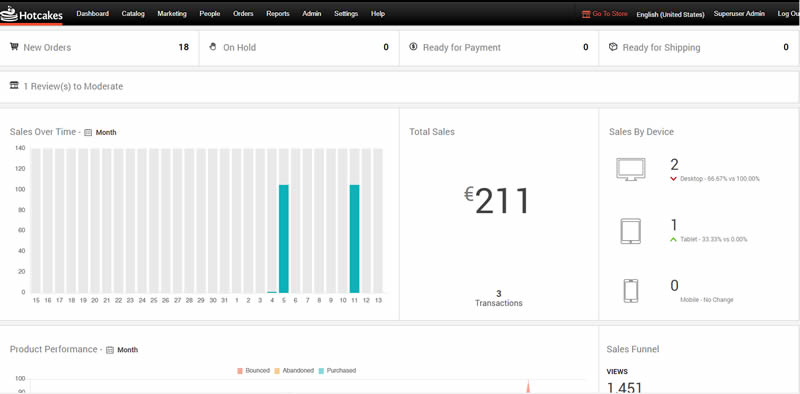Click the Total Sales heading
The image size is (800, 394).
[x=432, y=132]
